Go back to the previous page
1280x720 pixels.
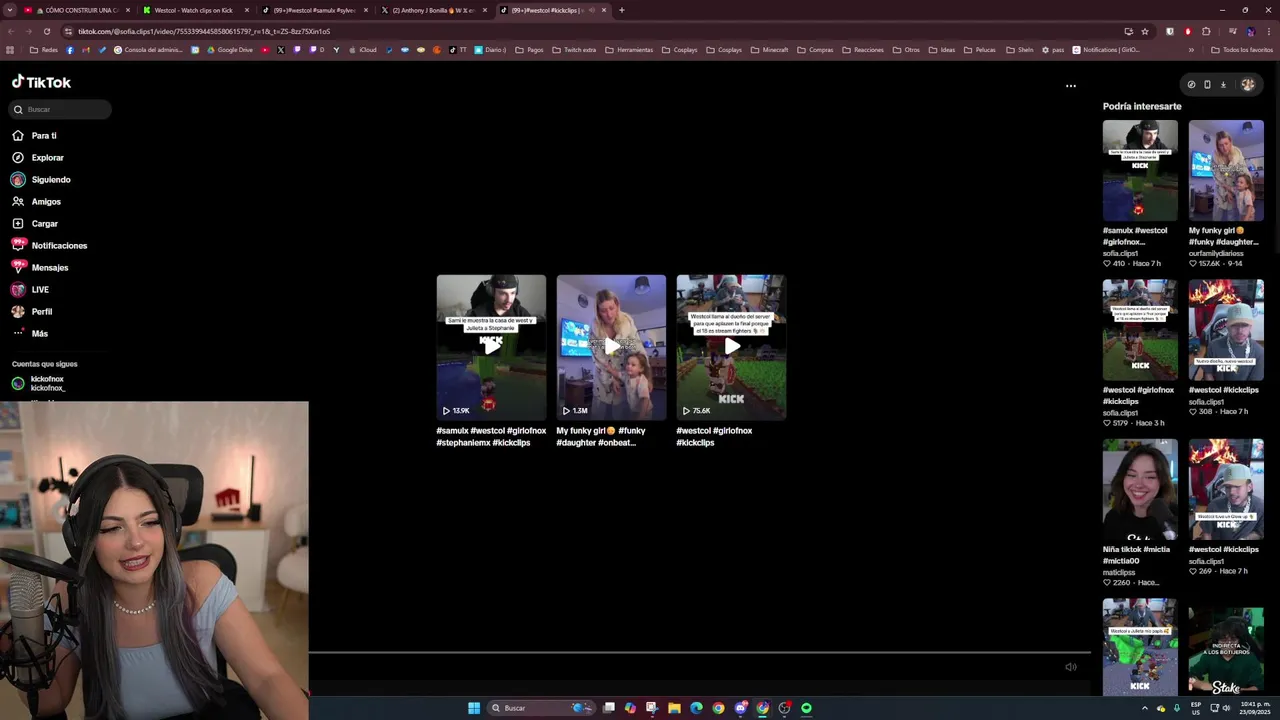(x=10, y=31)
